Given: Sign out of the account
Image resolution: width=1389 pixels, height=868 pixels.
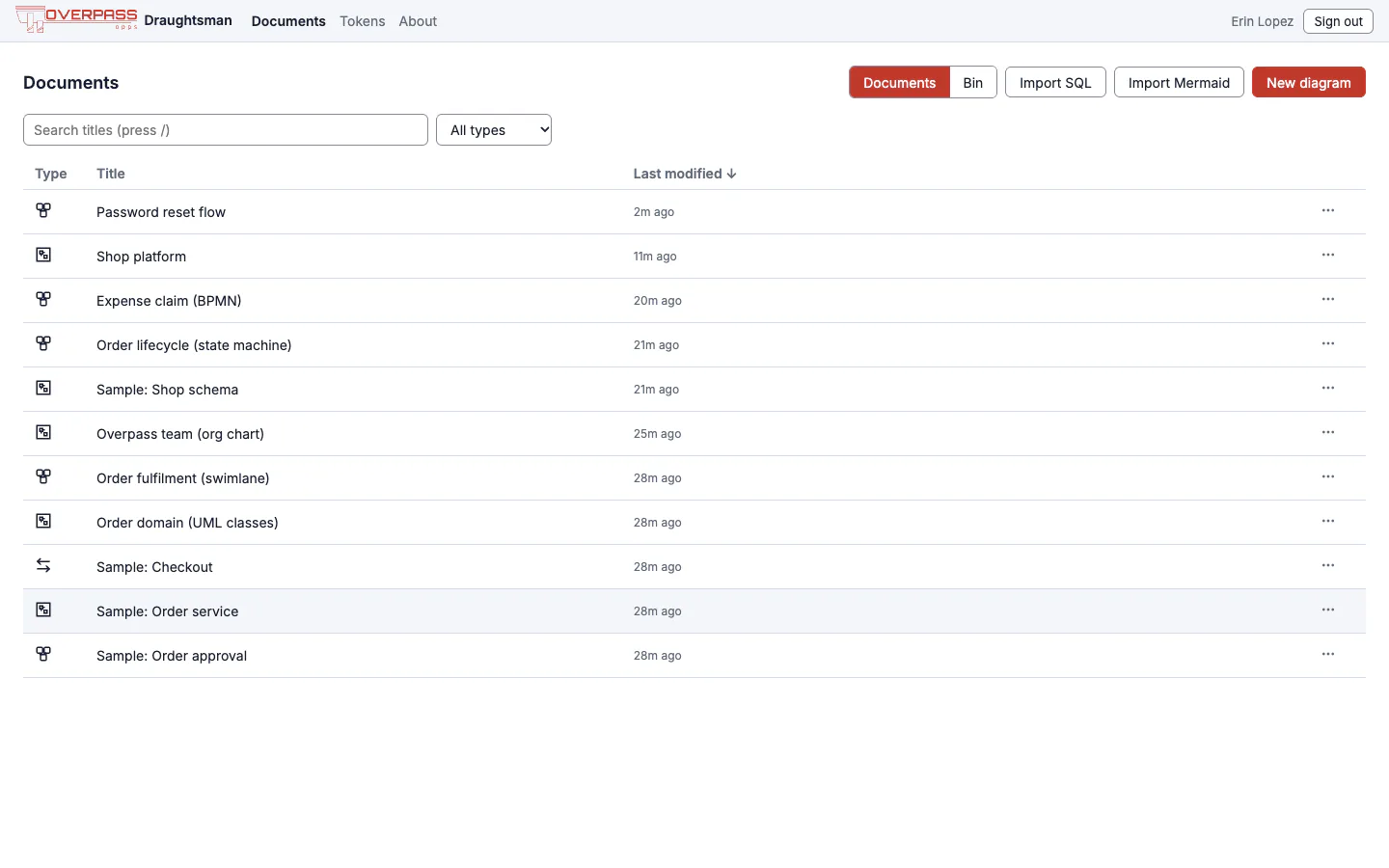Looking at the screenshot, I should 1338,21.
